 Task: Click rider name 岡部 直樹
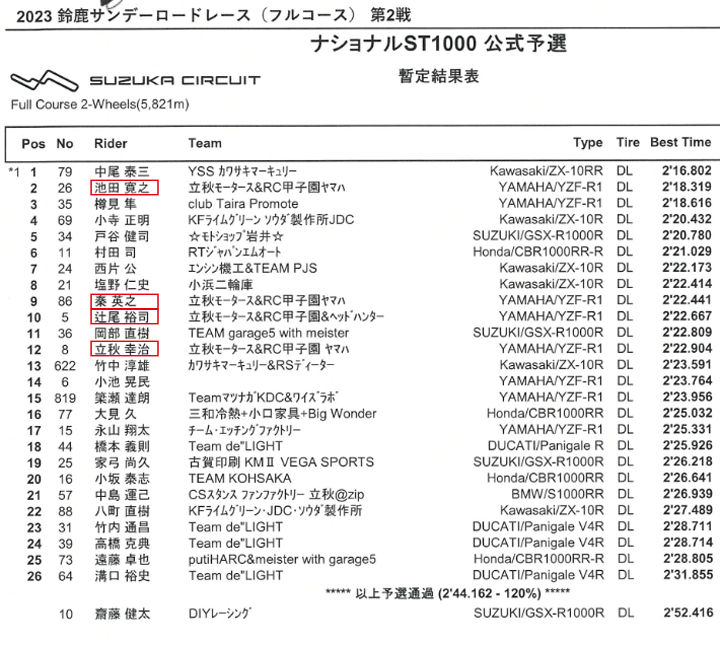(122, 333)
